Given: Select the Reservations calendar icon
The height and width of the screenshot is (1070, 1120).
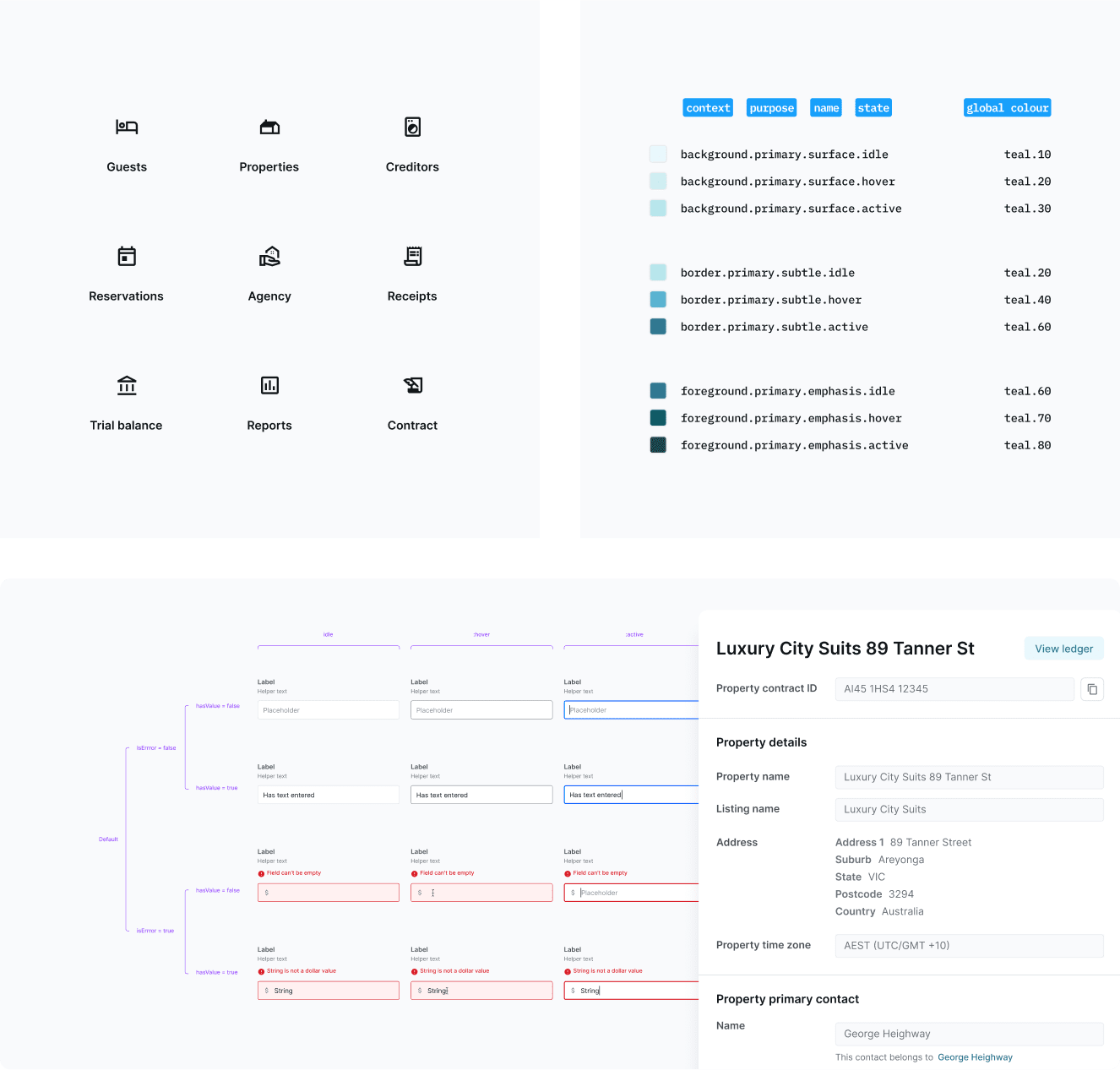Looking at the screenshot, I should pos(126,256).
